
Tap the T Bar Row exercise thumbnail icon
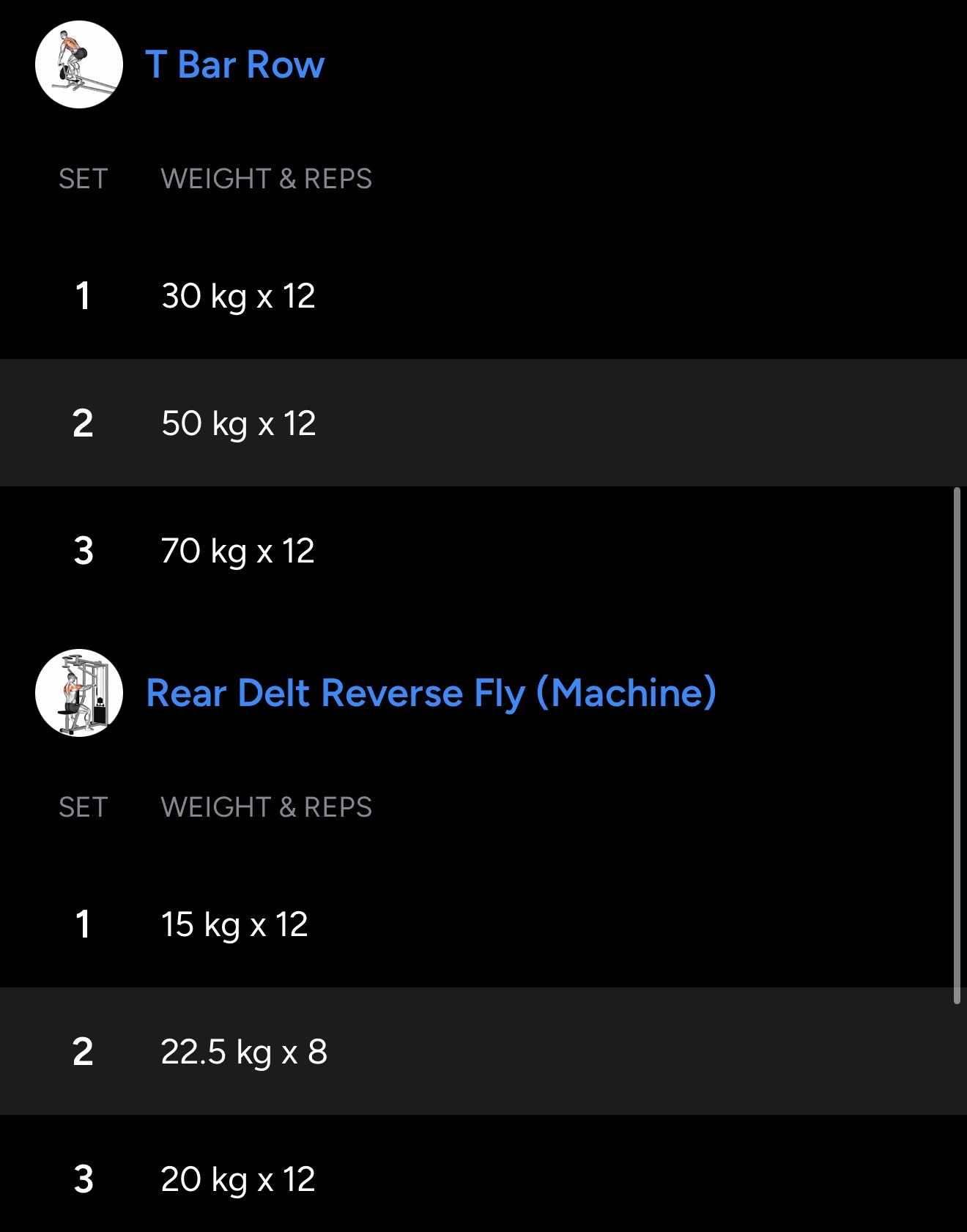pos(79,64)
